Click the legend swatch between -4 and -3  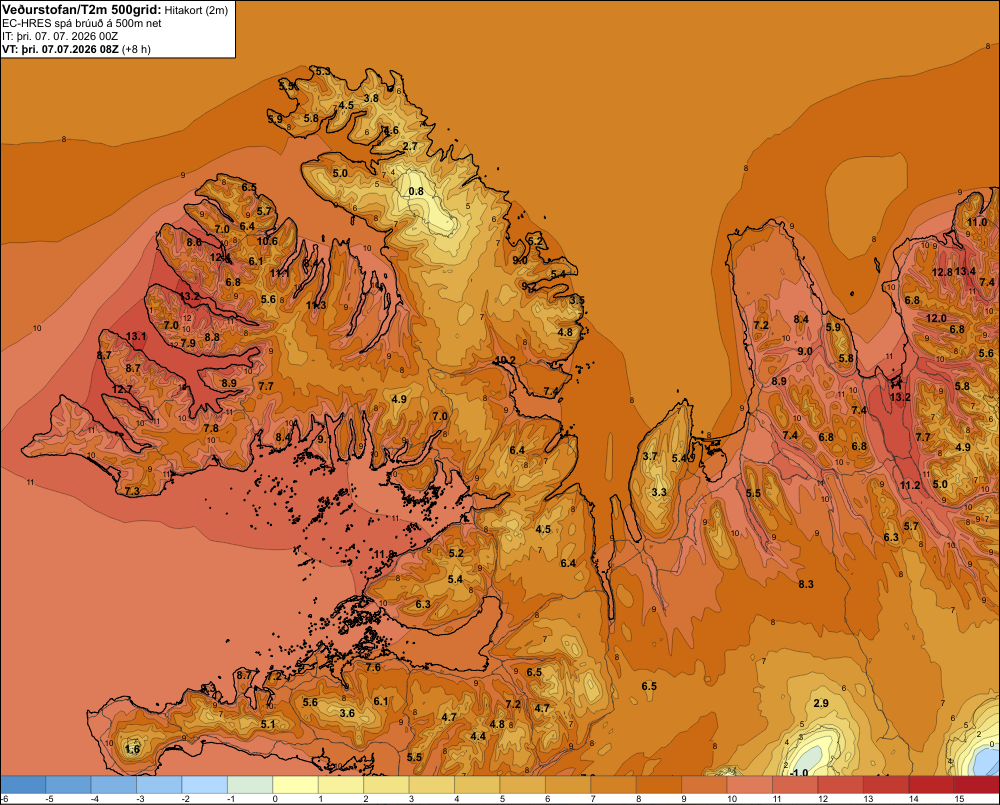tap(114, 785)
